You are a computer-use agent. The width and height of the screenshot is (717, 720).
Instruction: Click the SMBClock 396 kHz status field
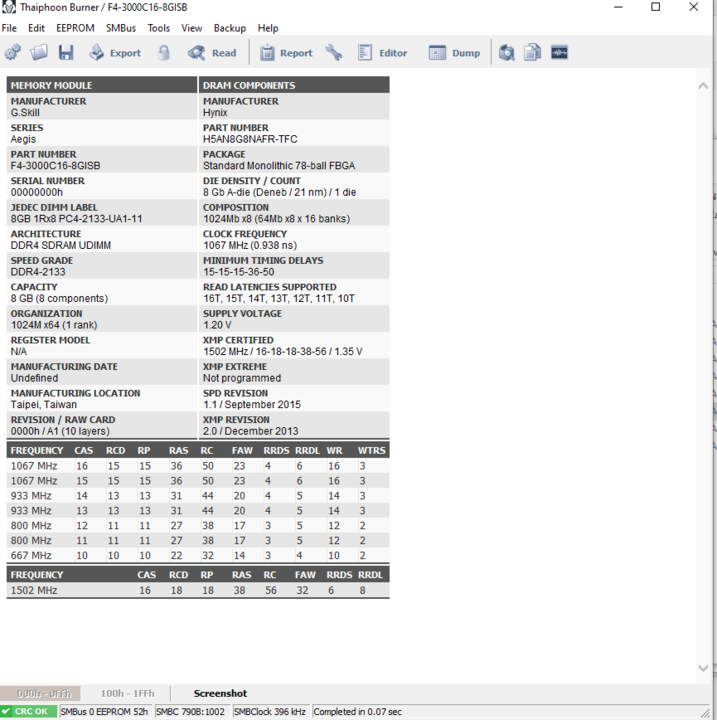coord(269,711)
